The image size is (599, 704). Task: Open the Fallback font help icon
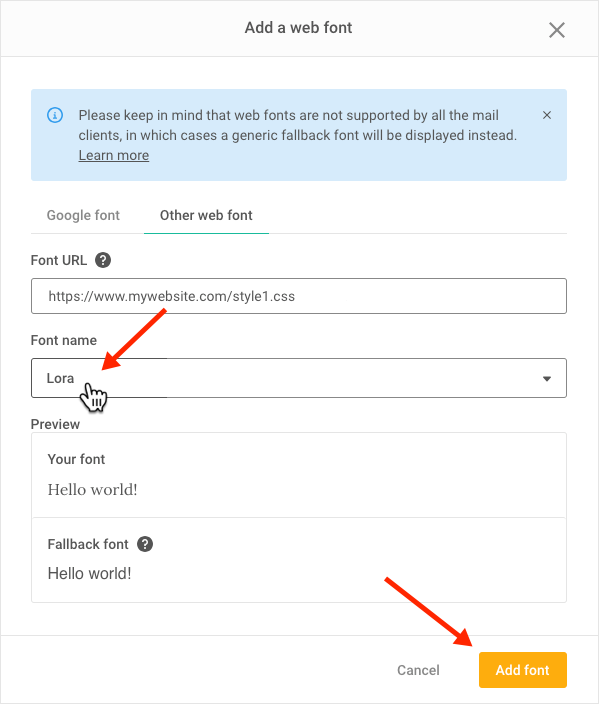point(145,544)
